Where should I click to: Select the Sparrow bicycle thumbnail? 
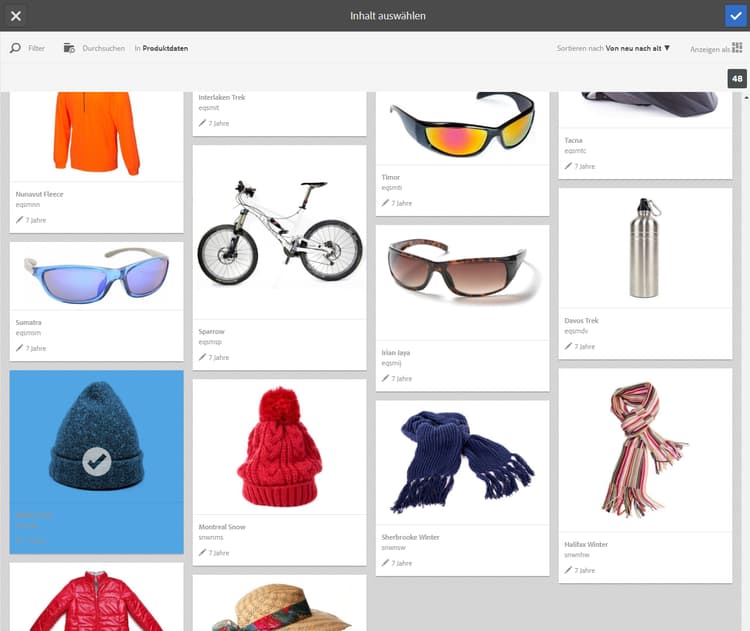(x=280, y=232)
